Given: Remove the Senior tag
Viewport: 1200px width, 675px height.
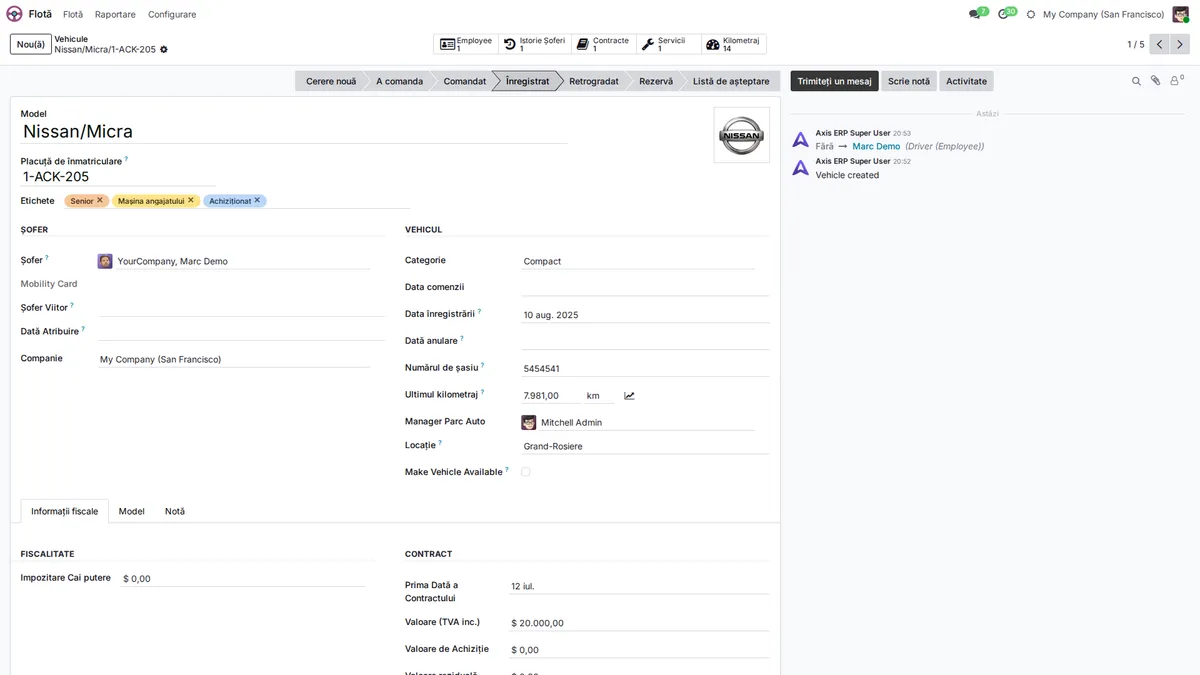Looking at the screenshot, I should pos(100,200).
